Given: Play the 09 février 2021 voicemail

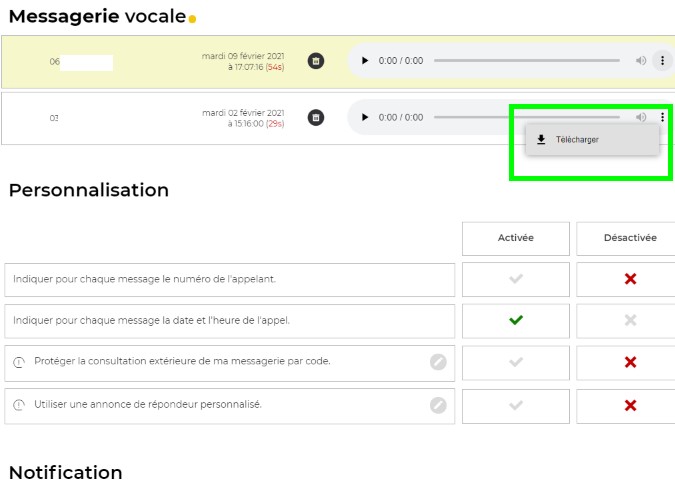Looking at the screenshot, I should pos(365,61).
